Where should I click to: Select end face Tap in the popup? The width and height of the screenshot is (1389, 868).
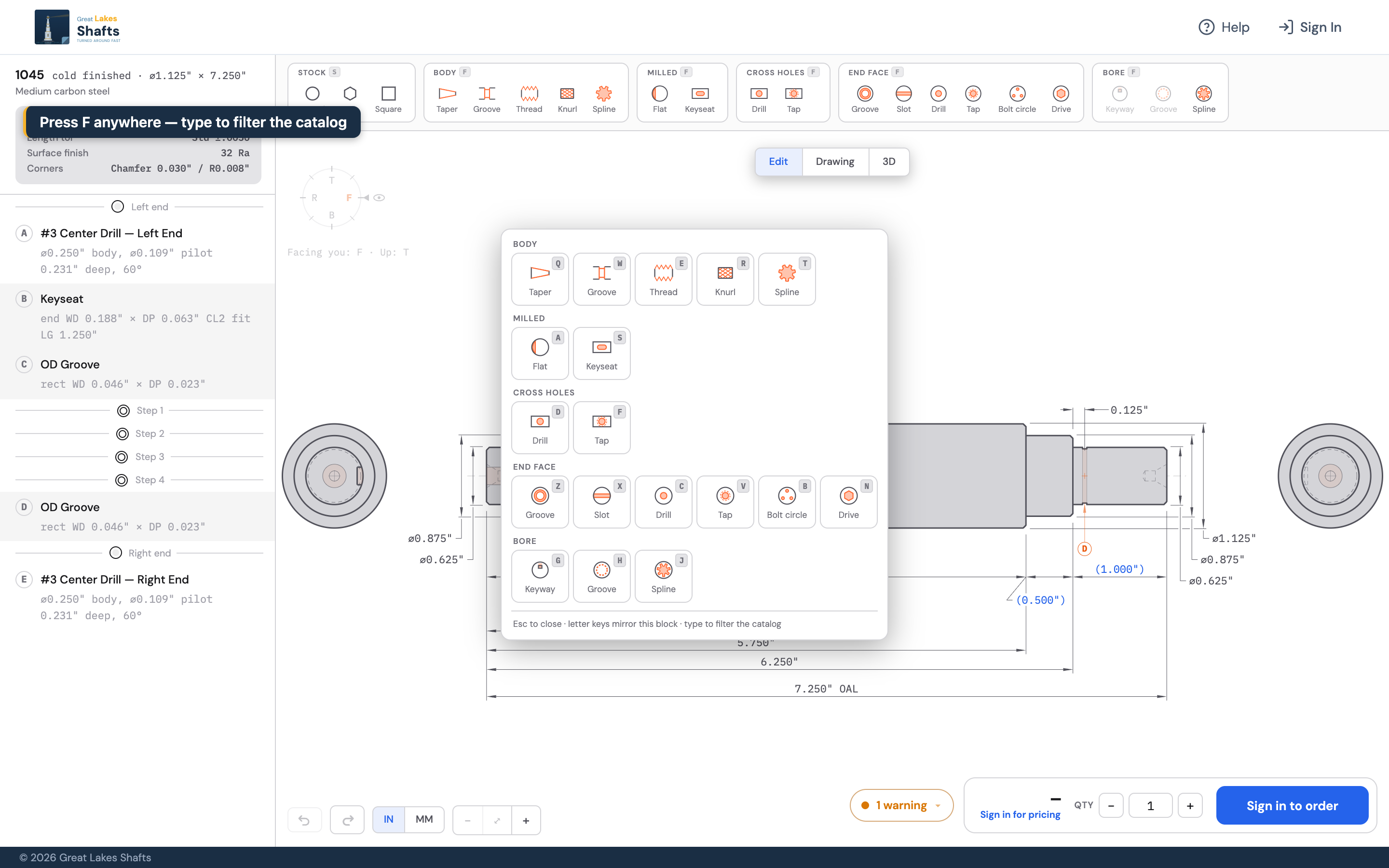pos(725,502)
